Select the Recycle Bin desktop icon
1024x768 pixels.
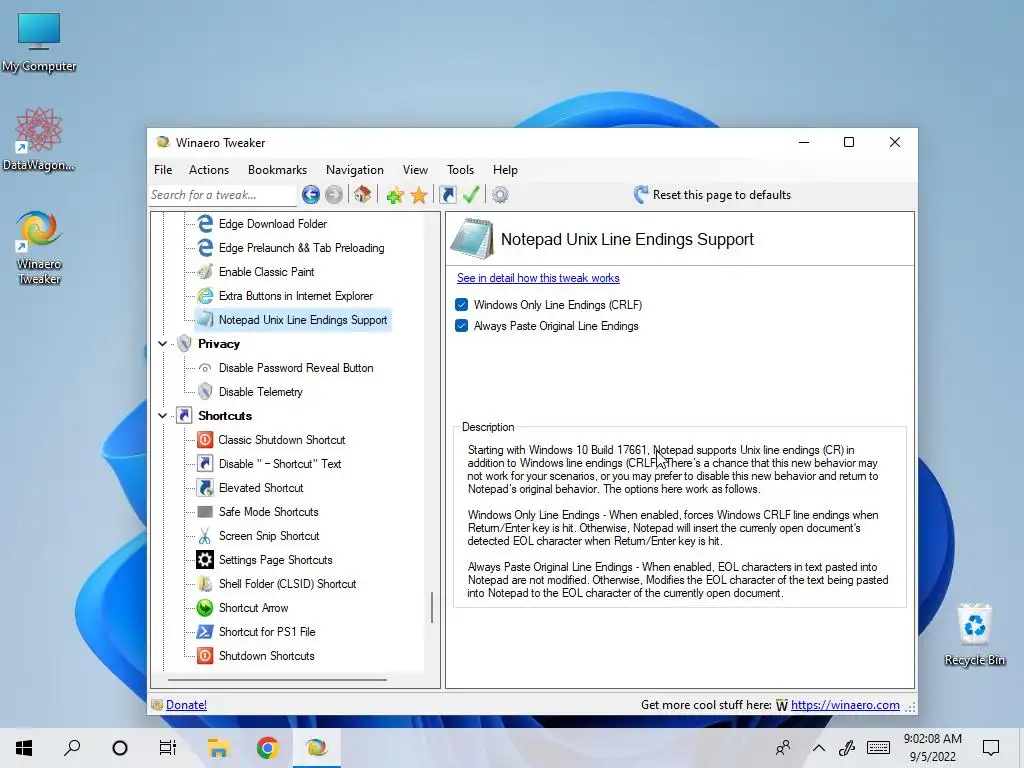click(974, 635)
